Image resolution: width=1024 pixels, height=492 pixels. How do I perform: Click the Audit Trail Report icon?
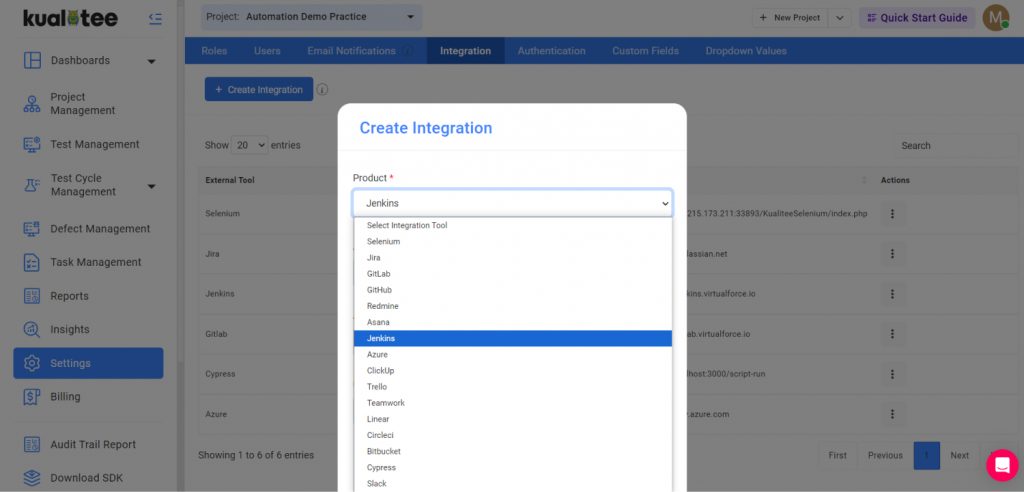coord(32,444)
